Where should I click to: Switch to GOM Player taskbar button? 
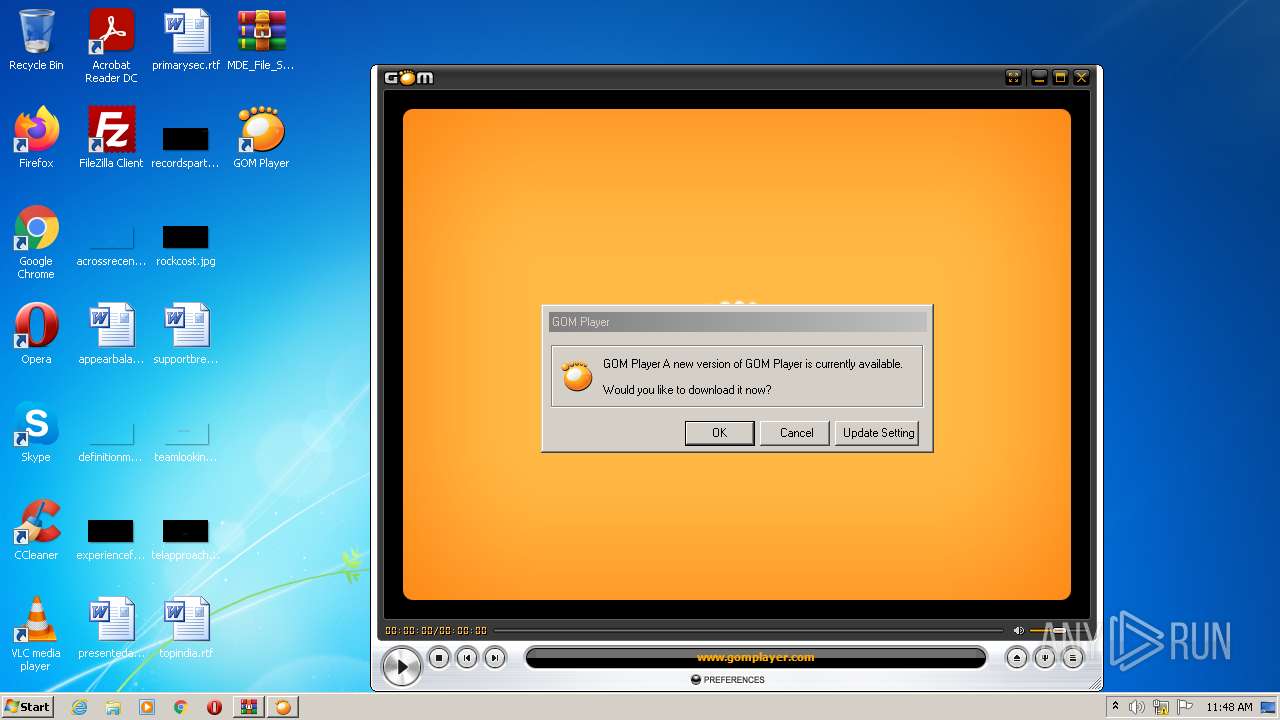click(x=283, y=707)
